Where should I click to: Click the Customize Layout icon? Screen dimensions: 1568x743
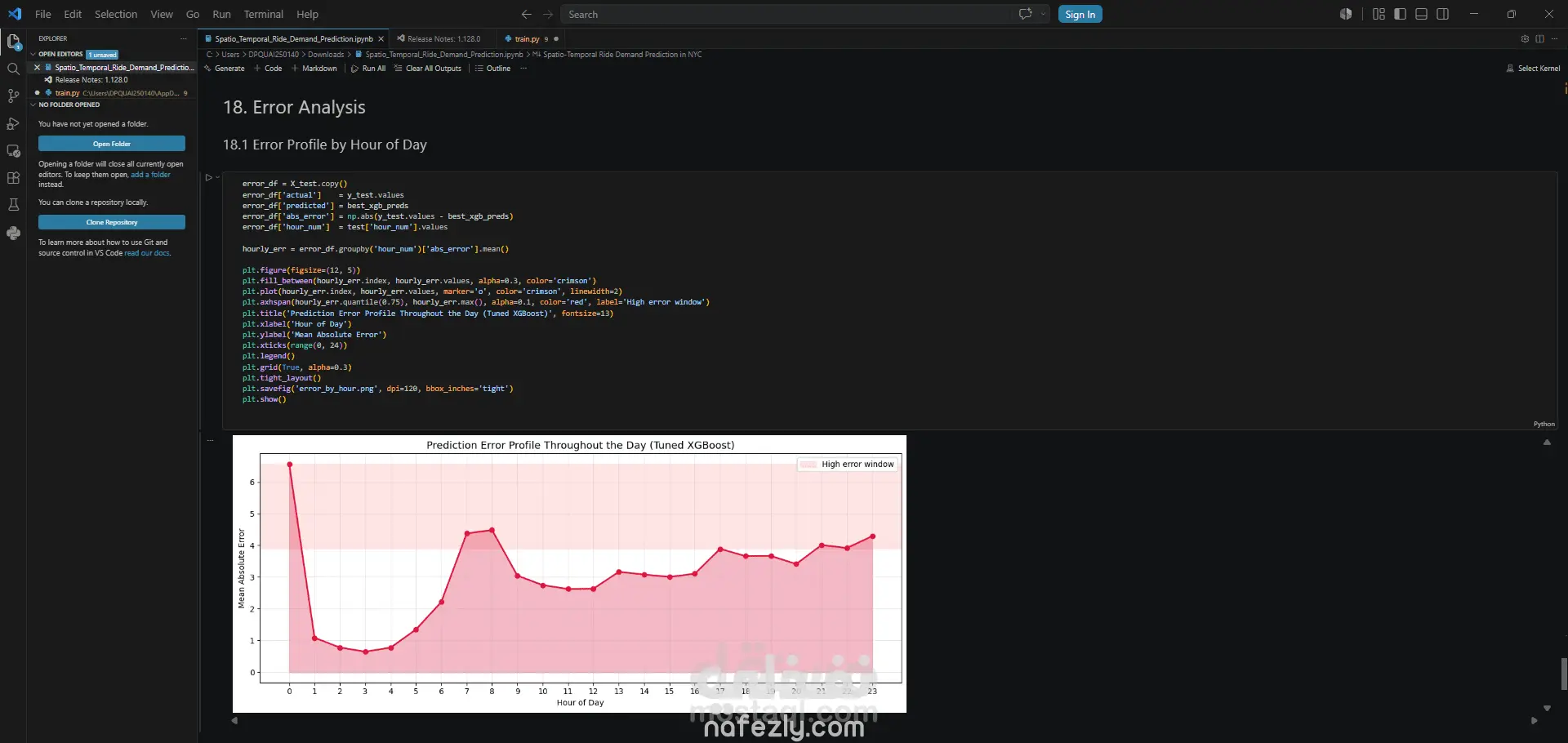[1379, 14]
